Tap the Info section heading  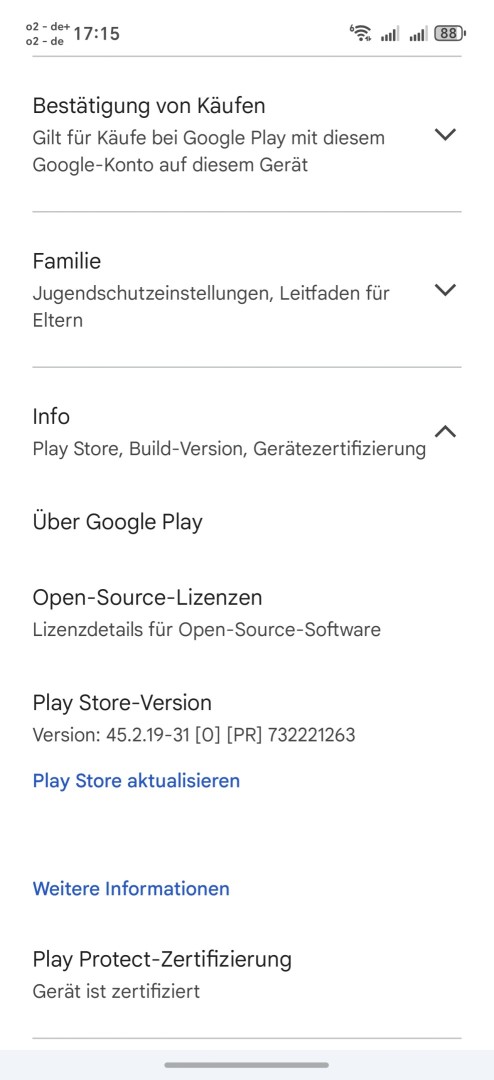tap(51, 417)
